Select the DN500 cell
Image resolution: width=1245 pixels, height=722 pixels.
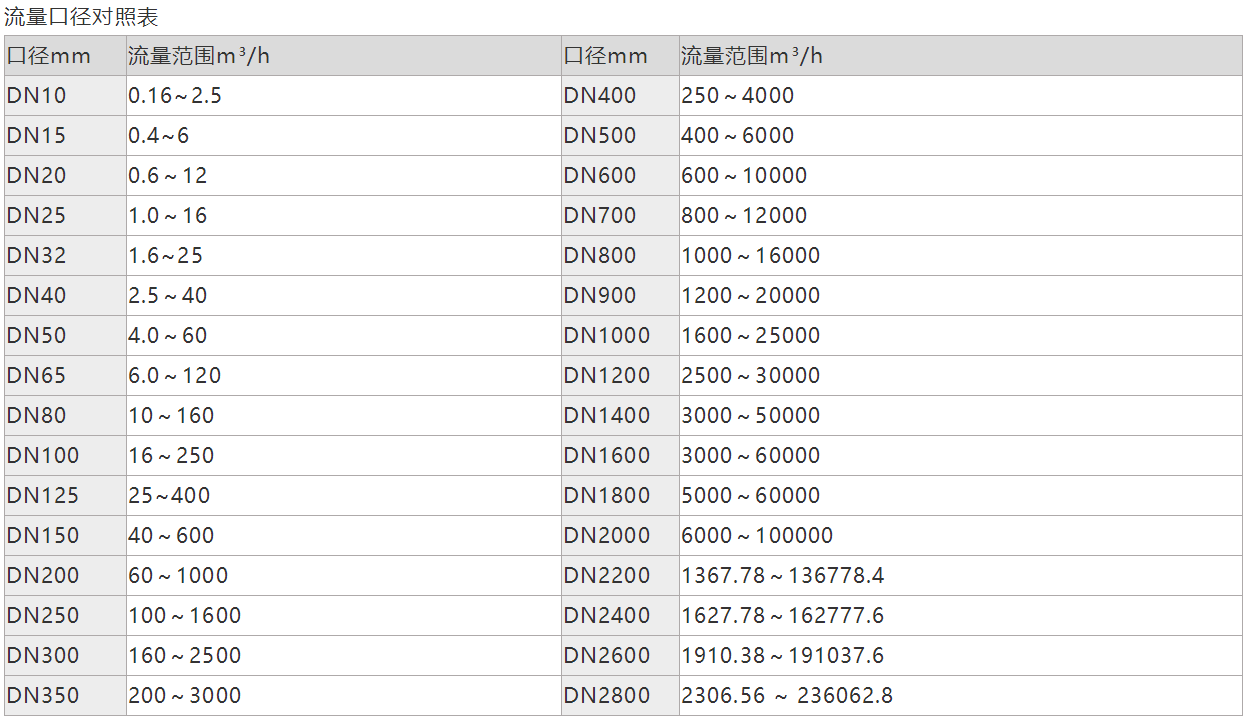tap(600, 136)
